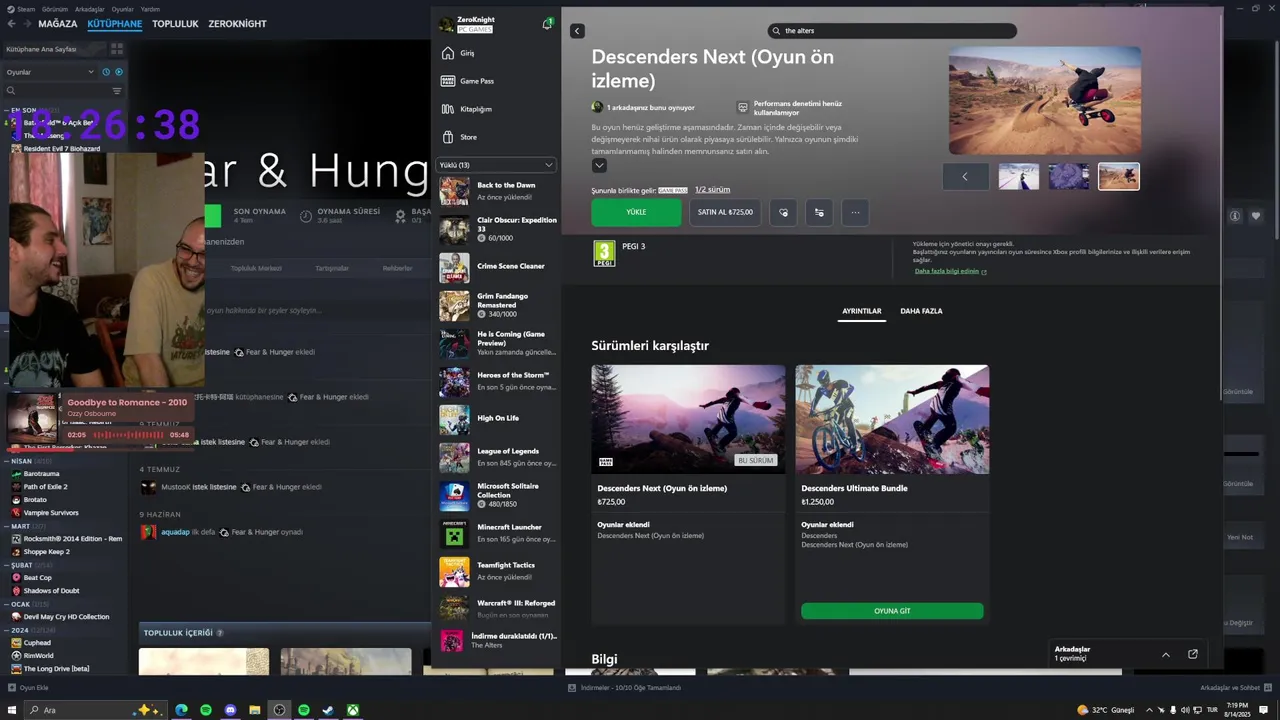Select Teamfight Tactics entry
This screenshot has width=1280, height=720.
coord(497,571)
